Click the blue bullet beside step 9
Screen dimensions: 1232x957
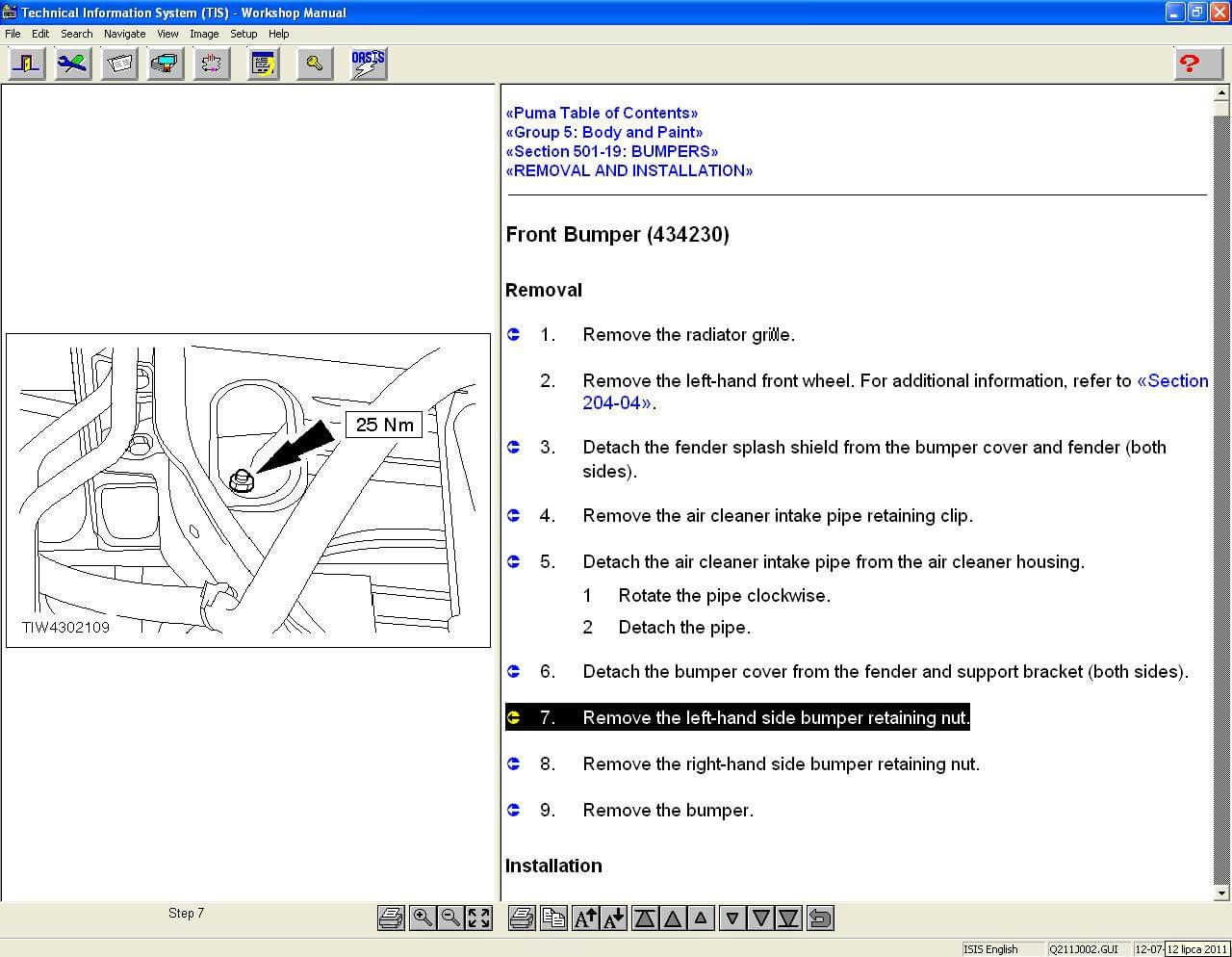tap(514, 810)
